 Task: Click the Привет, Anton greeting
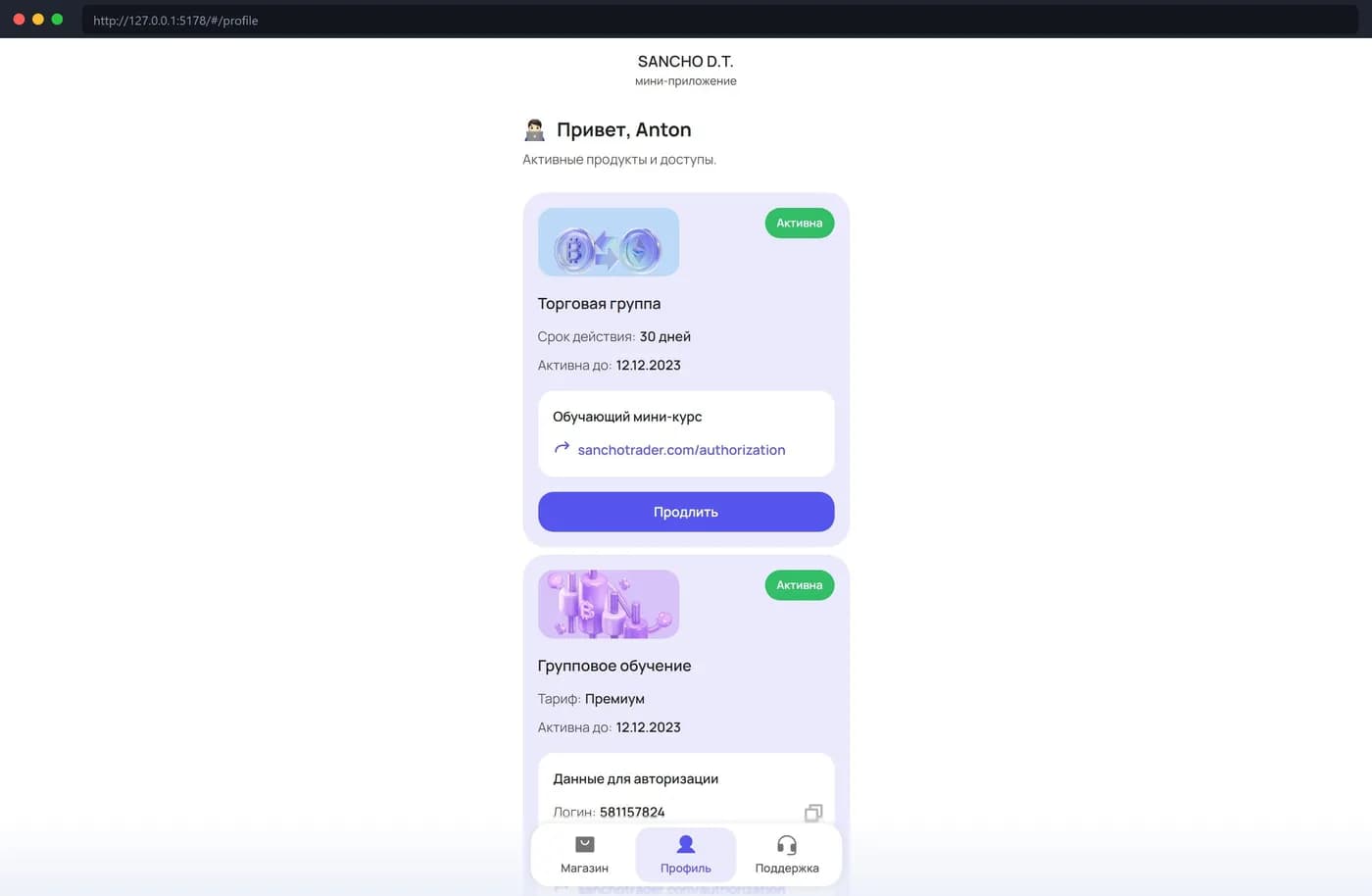pos(624,129)
